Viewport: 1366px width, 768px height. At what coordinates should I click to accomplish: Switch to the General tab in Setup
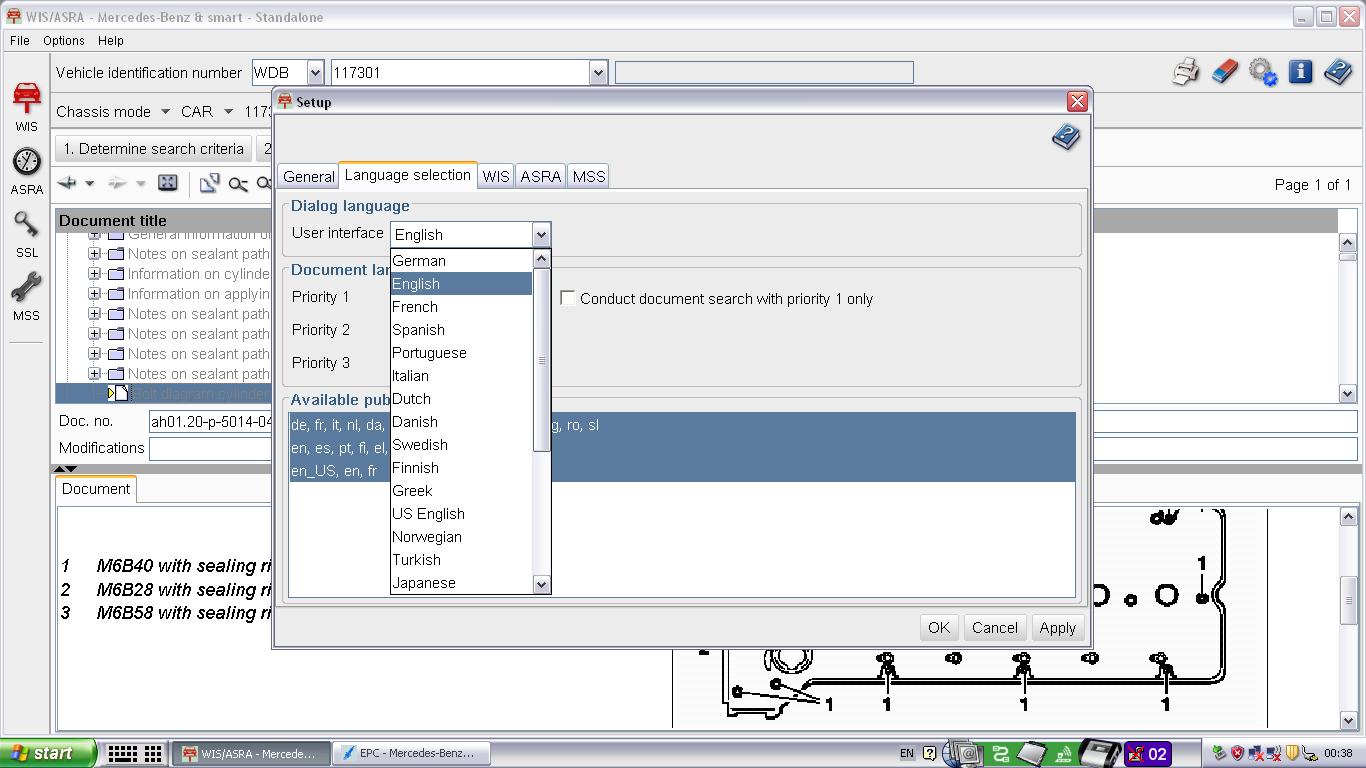coord(308,176)
